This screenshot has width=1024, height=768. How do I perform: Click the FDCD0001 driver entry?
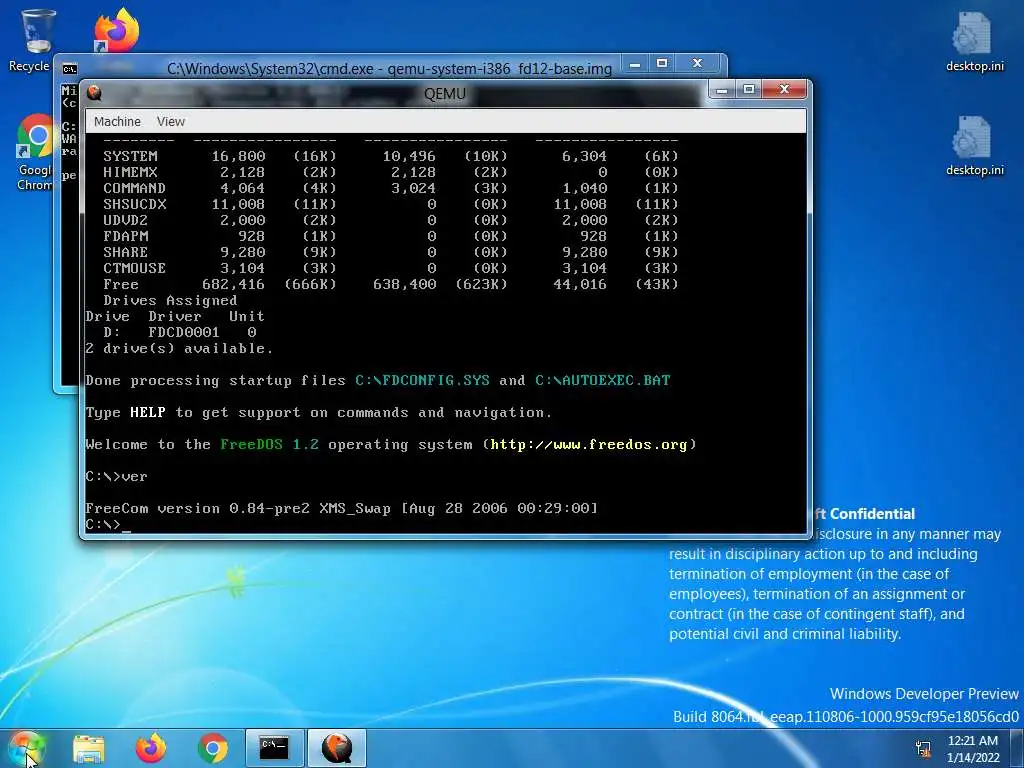[184, 332]
